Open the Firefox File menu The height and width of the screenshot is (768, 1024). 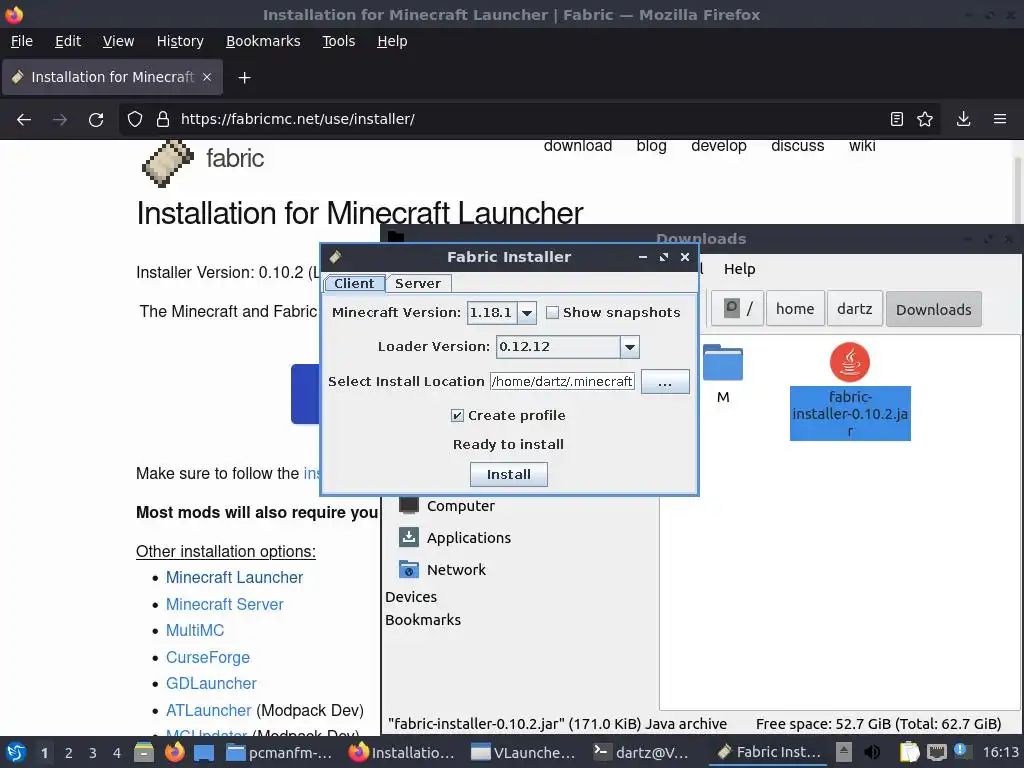tap(22, 41)
